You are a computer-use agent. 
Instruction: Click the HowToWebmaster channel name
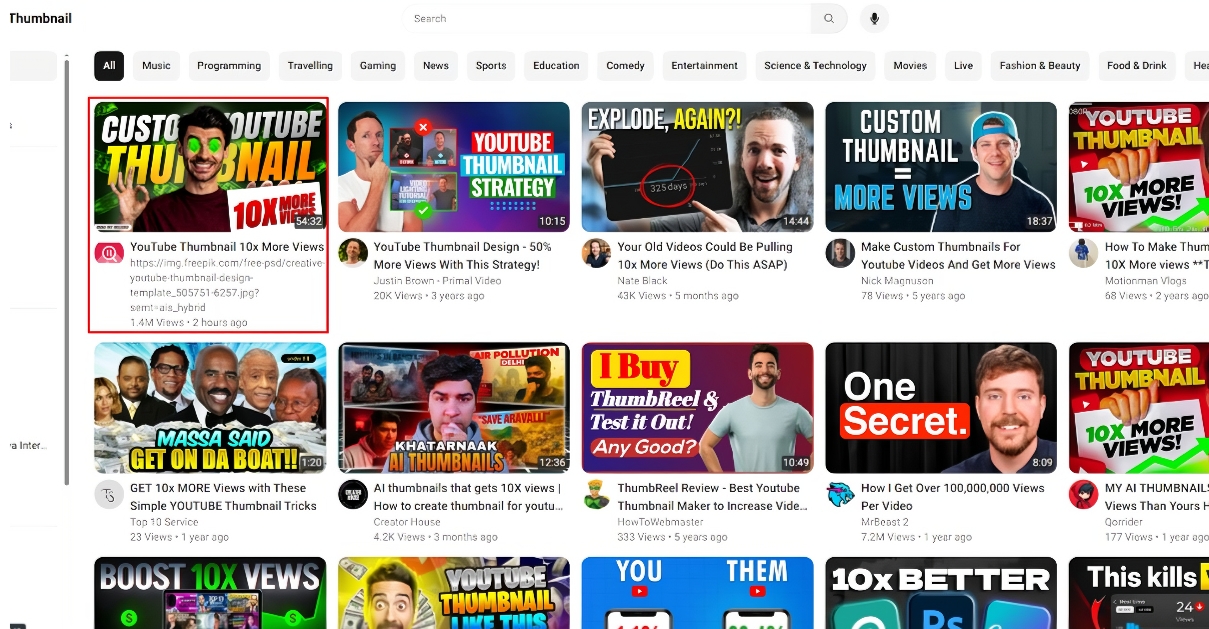[659, 522]
